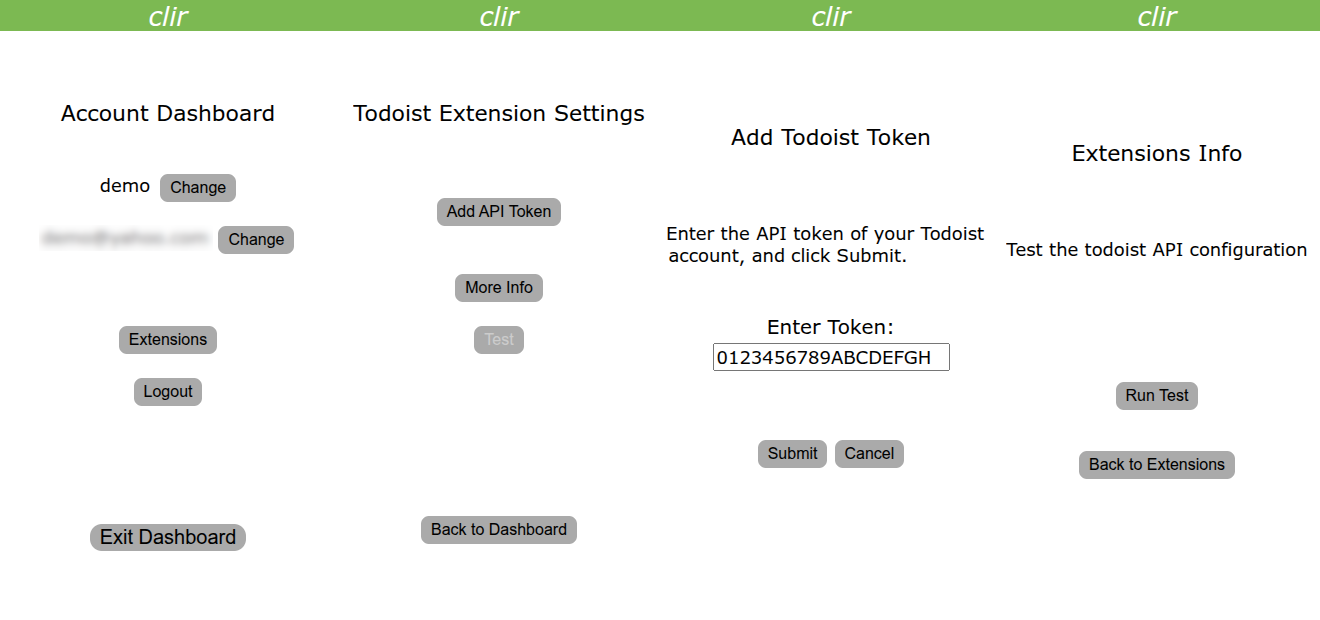Return to Extensions with Back to Extensions
The image size is (1320, 620).
[1157, 465]
